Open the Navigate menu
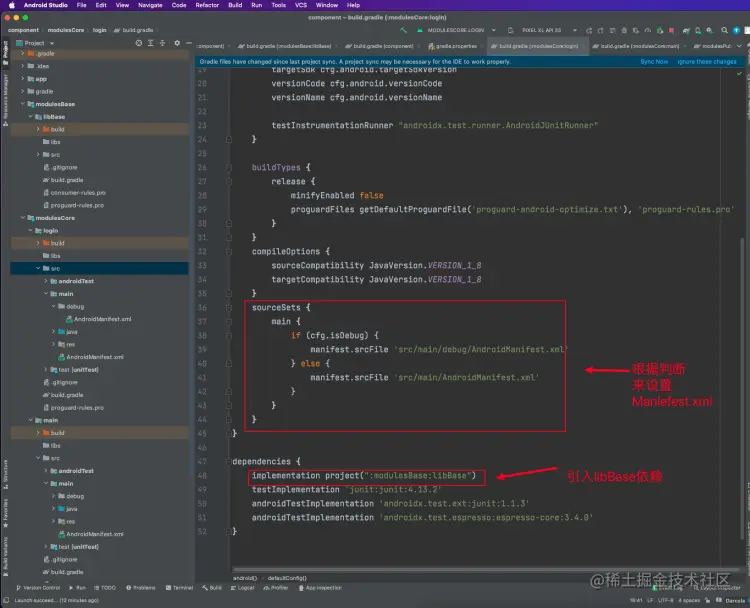Viewport: 750px width, 608px height. 150,5
